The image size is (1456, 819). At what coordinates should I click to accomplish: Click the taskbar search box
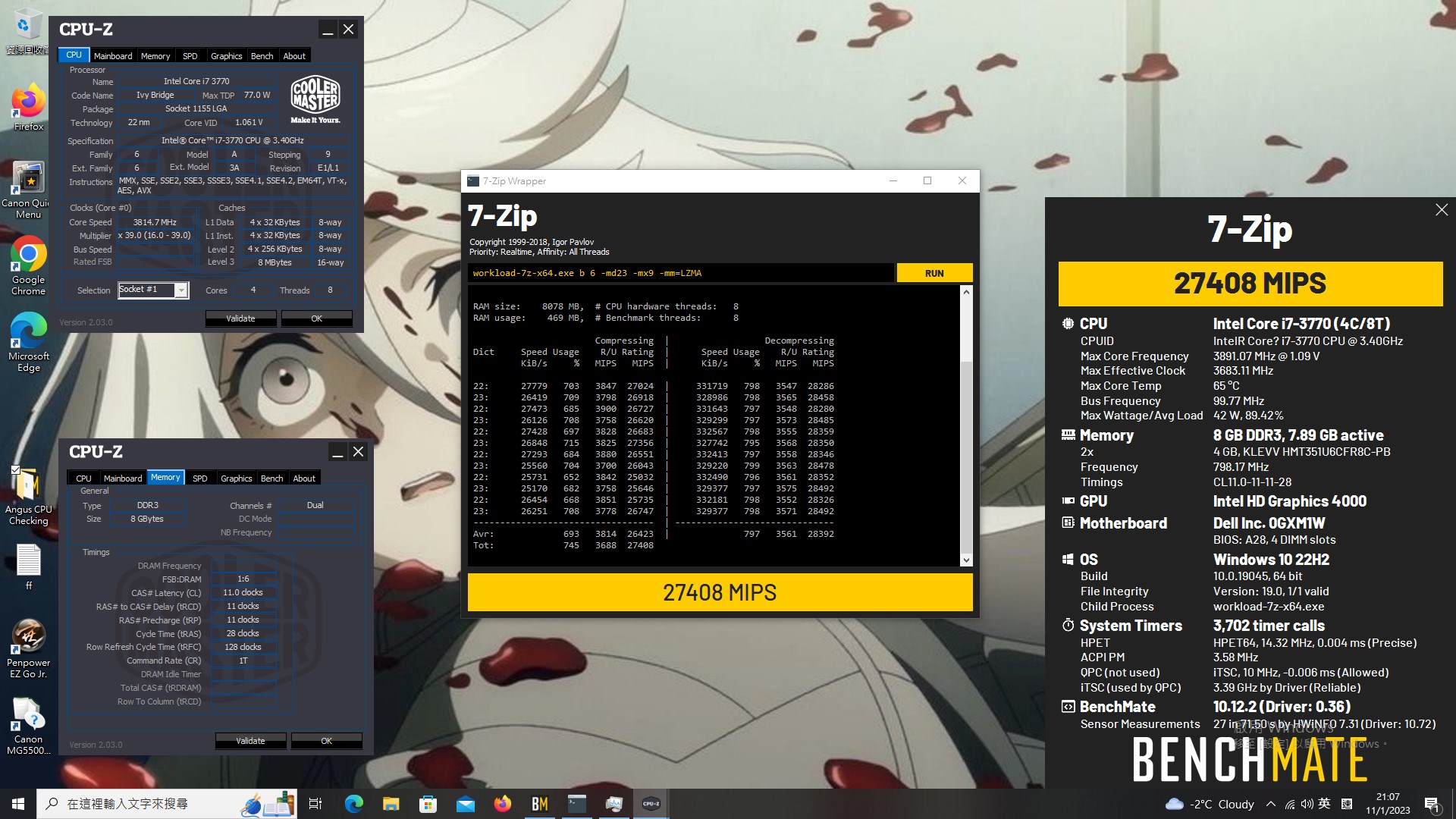pyautogui.click(x=168, y=804)
